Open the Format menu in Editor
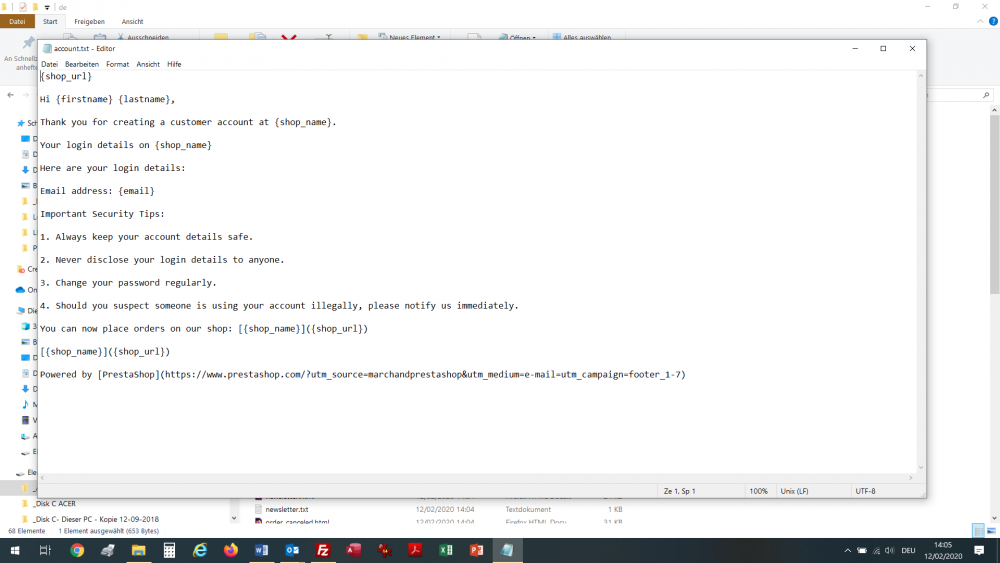The height and width of the screenshot is (563, 1000). click(x=117, y=64)
